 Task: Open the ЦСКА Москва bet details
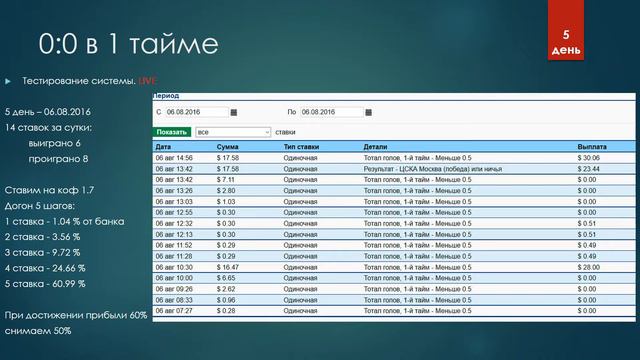pos(433,169)
